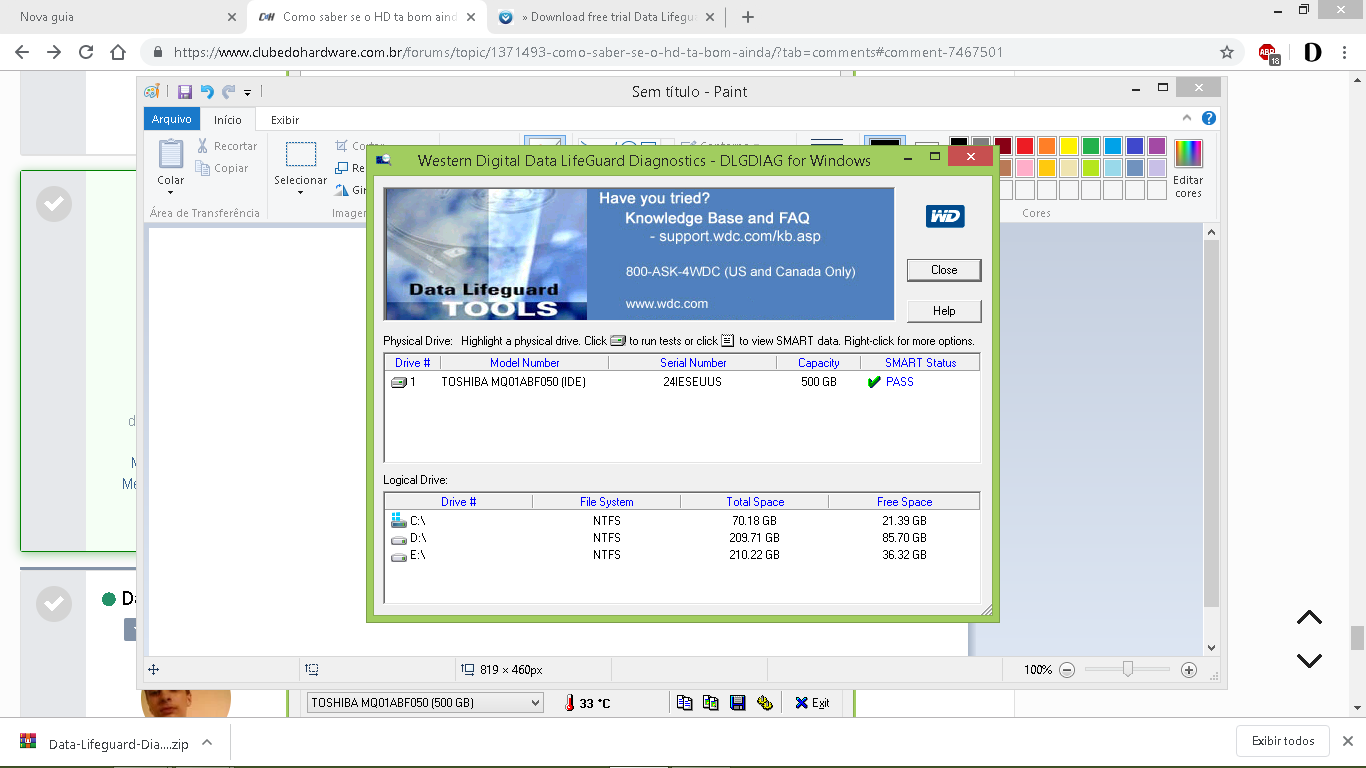Click the Model Number column header

525,363
